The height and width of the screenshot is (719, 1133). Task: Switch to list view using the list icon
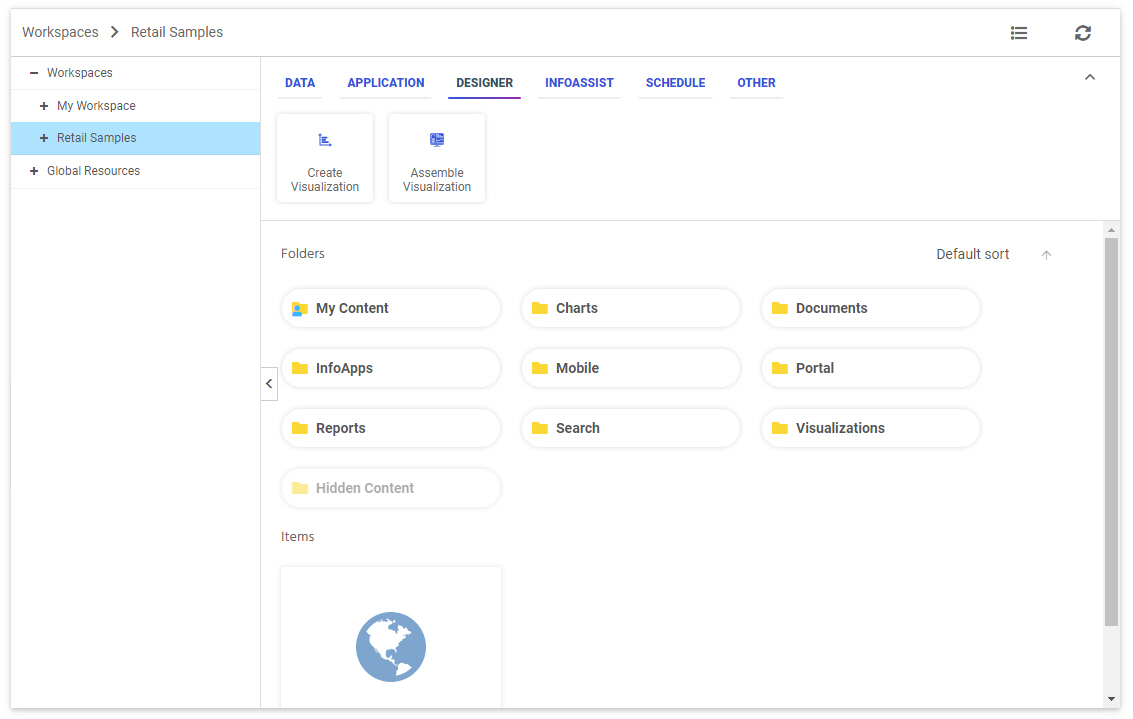(1019, 32)
